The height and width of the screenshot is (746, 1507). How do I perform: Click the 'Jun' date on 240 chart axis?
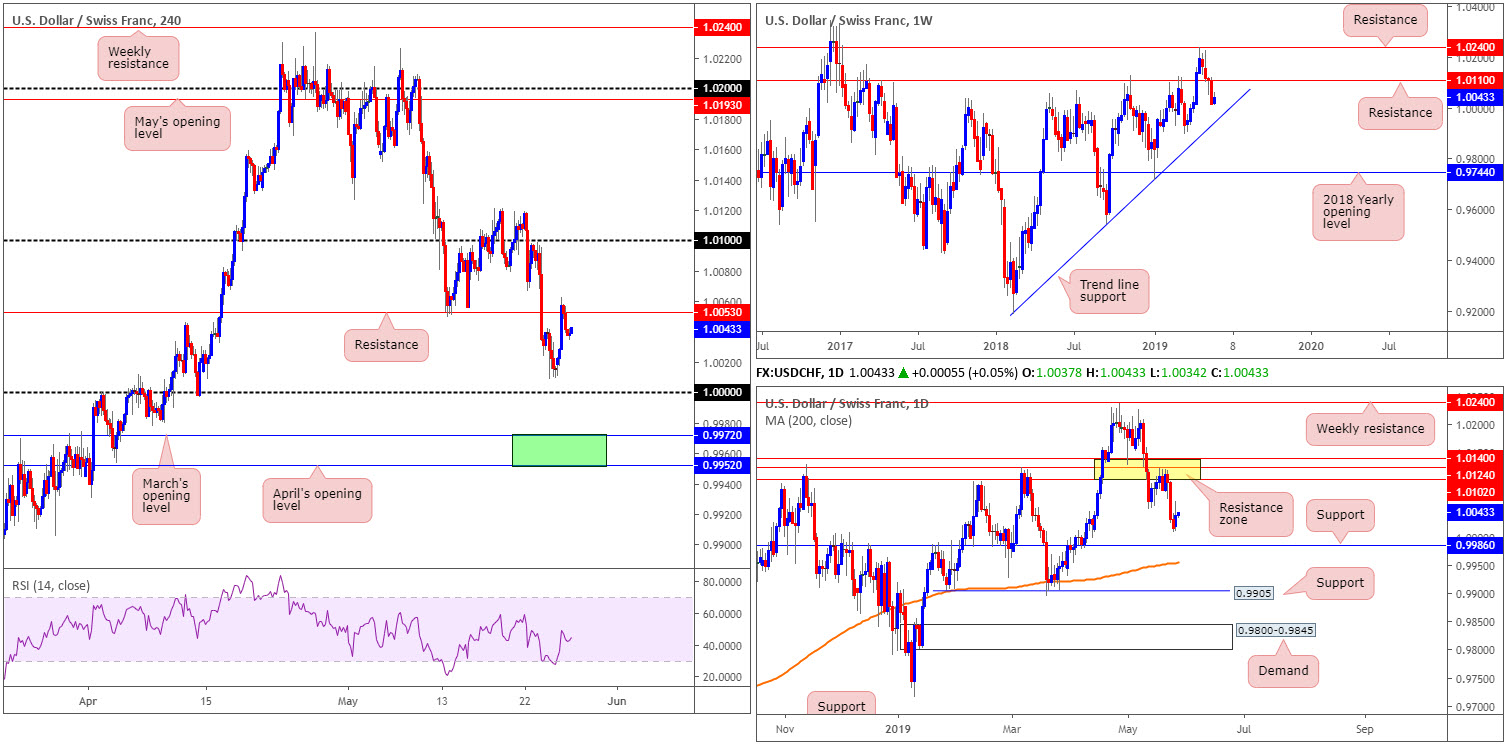click(617, 702)
